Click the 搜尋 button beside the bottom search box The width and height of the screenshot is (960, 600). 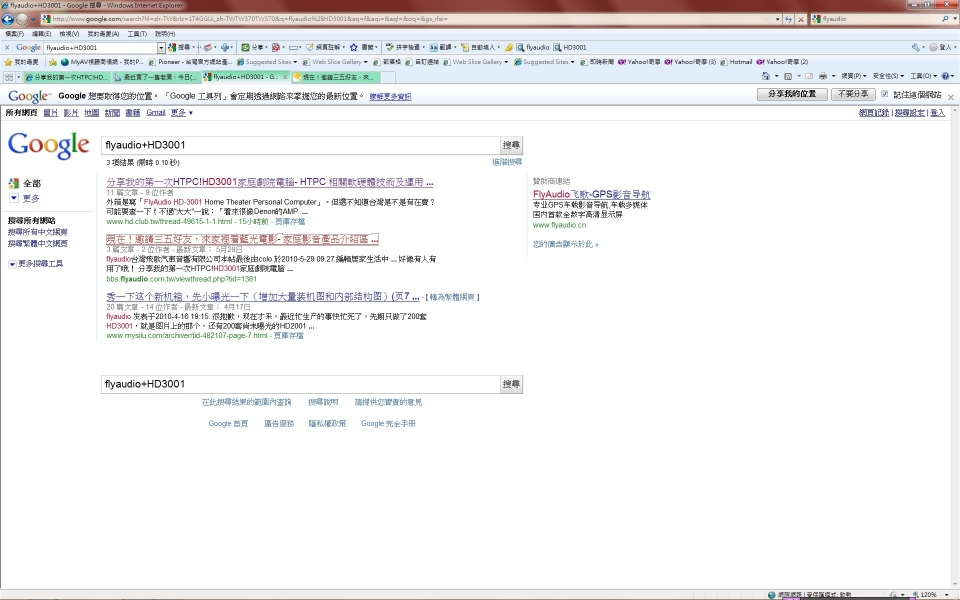click(x=511, y=384)
